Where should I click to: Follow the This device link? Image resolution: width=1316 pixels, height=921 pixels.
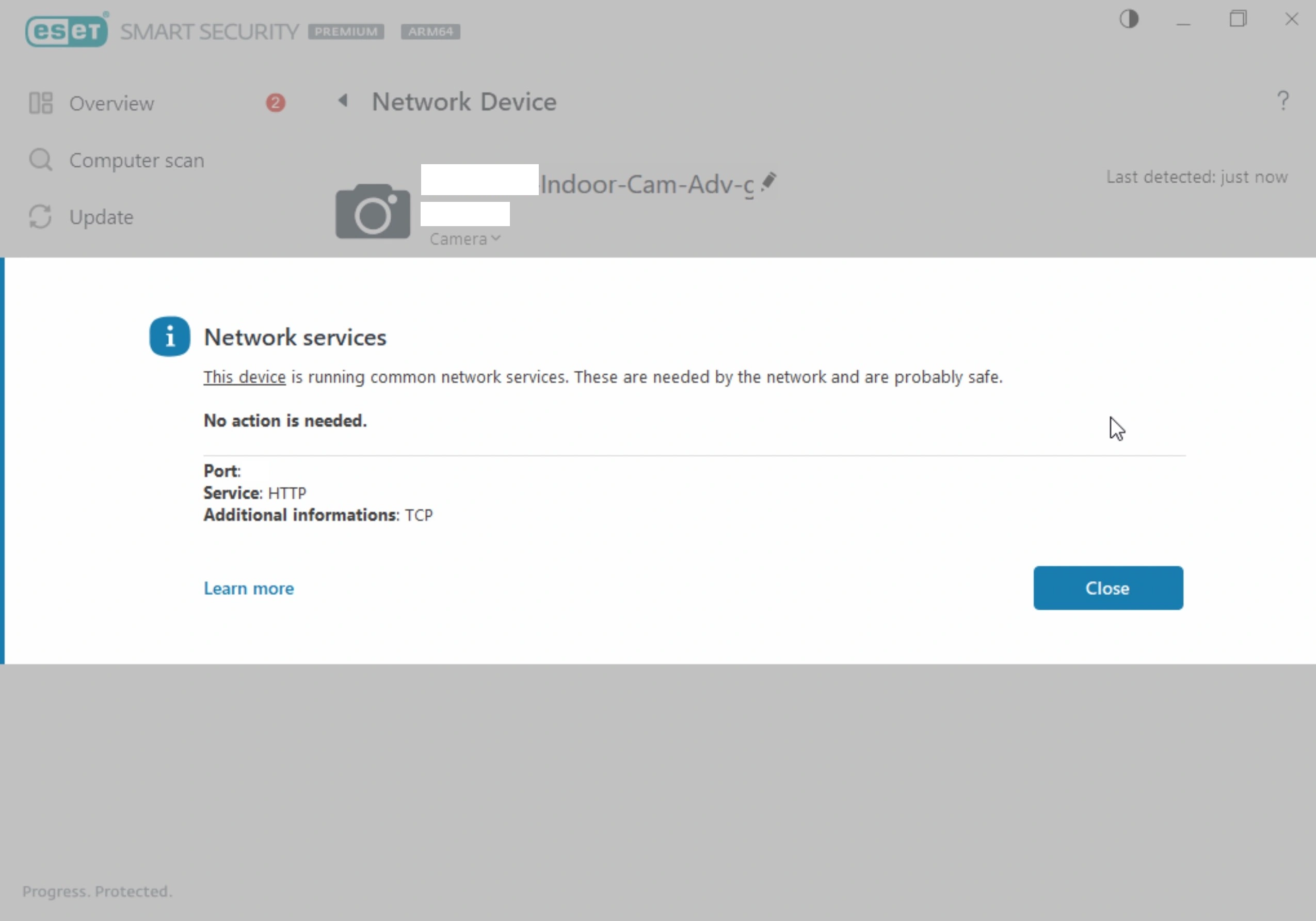(244, 377)
